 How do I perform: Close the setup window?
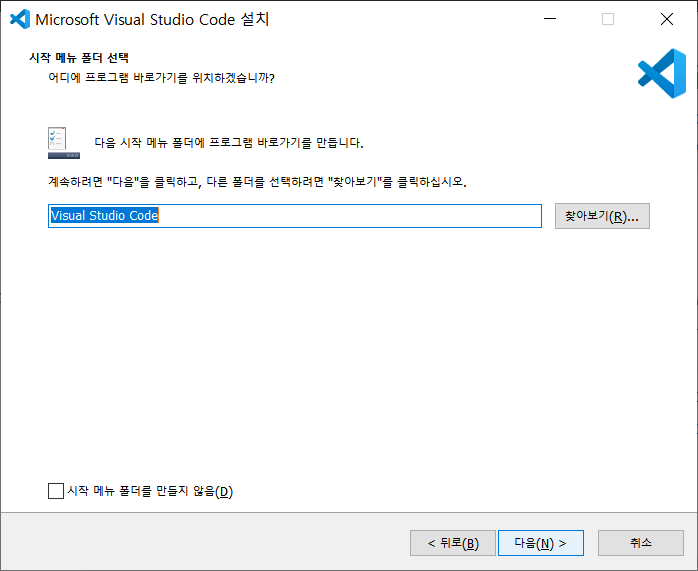click(x=667, y=19)
